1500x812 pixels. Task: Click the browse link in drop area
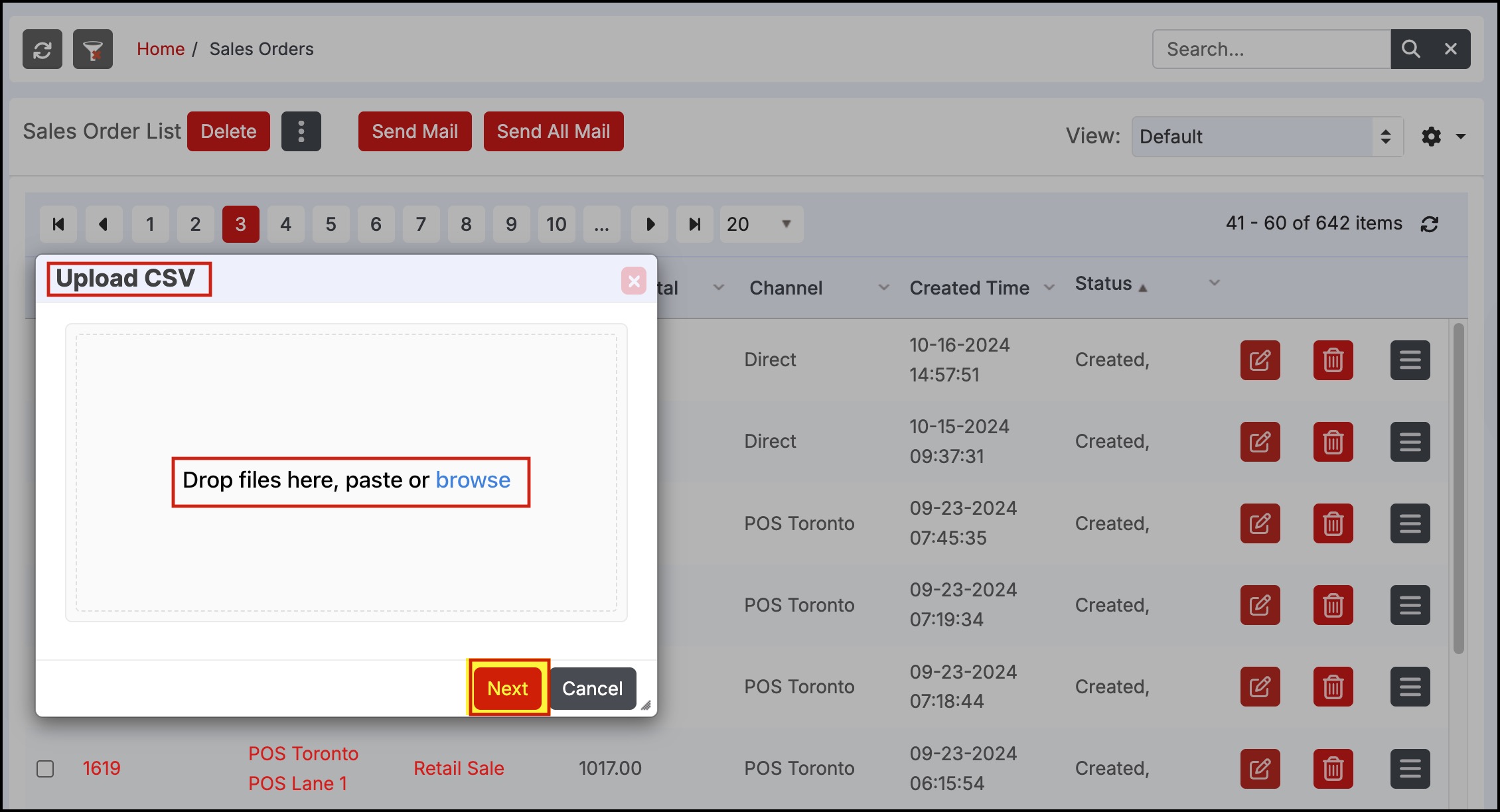point(473,480)
